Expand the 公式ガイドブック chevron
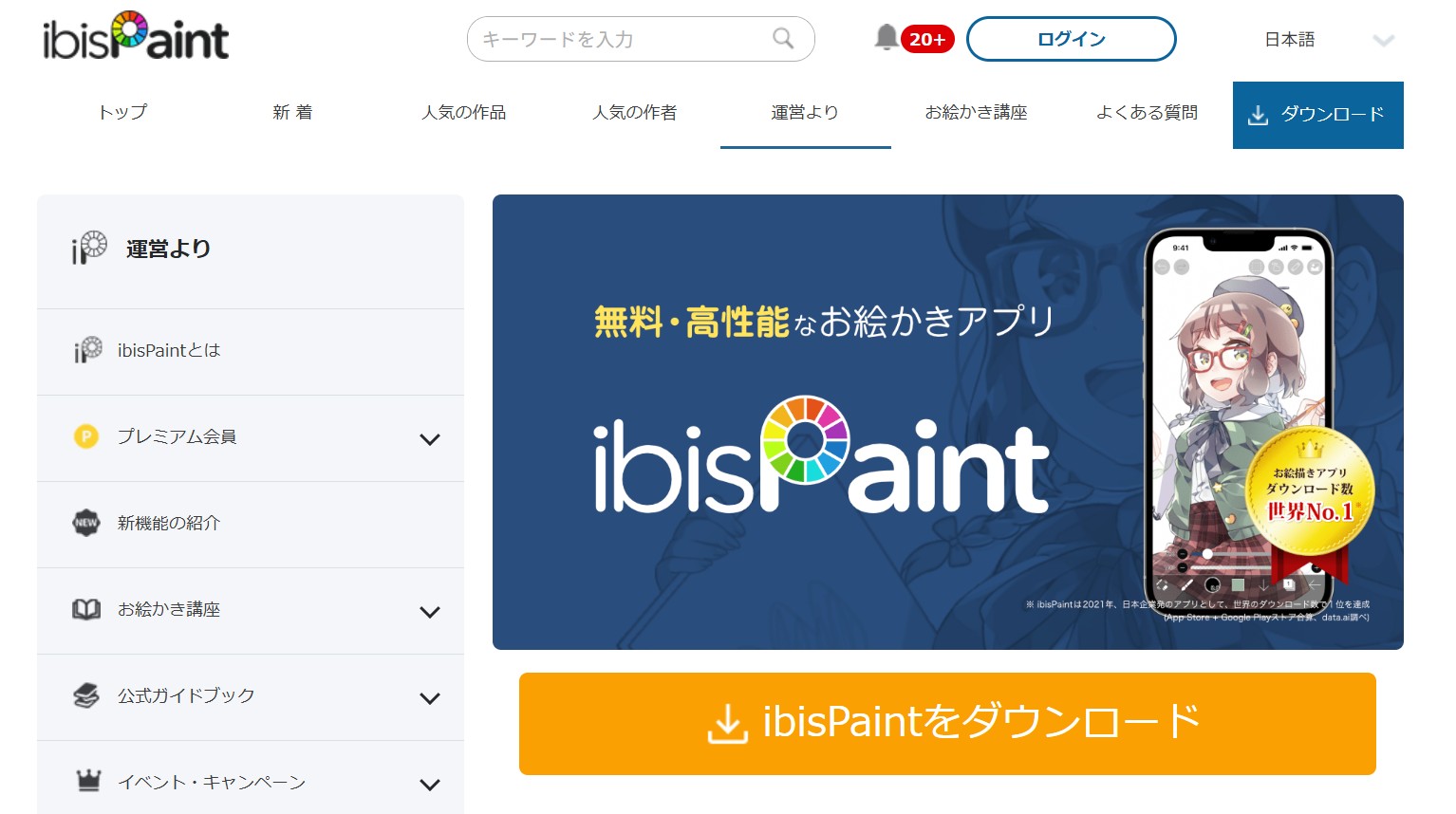 430,698
